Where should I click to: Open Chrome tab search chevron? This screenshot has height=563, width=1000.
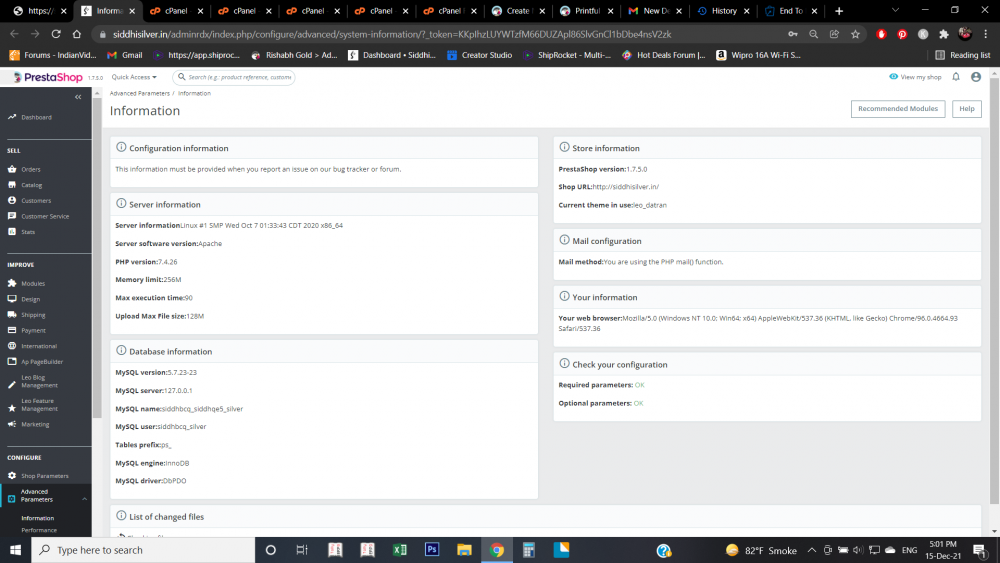(x=895, y=11)
